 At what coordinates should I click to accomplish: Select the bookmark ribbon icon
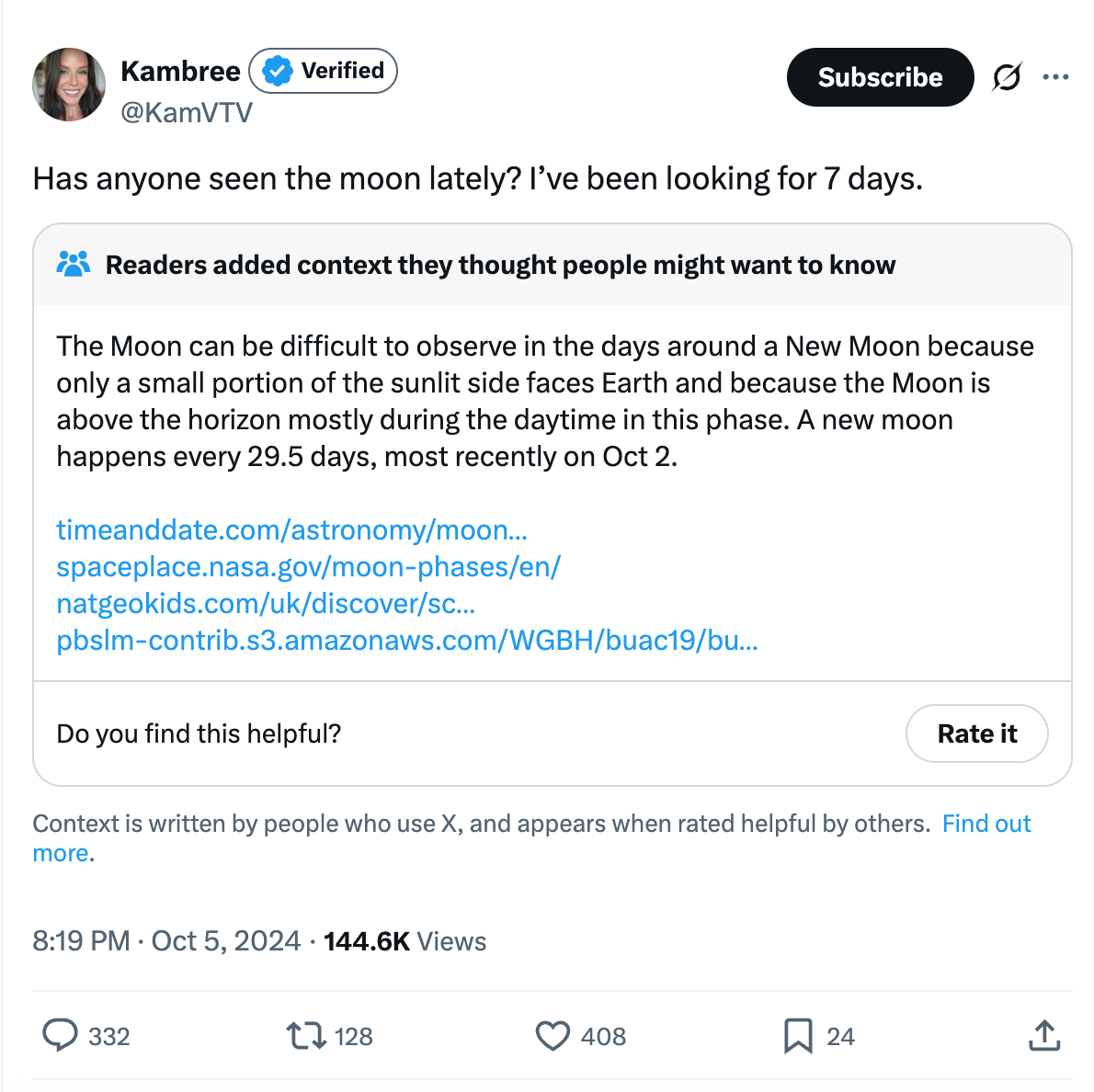point(798,1036)
